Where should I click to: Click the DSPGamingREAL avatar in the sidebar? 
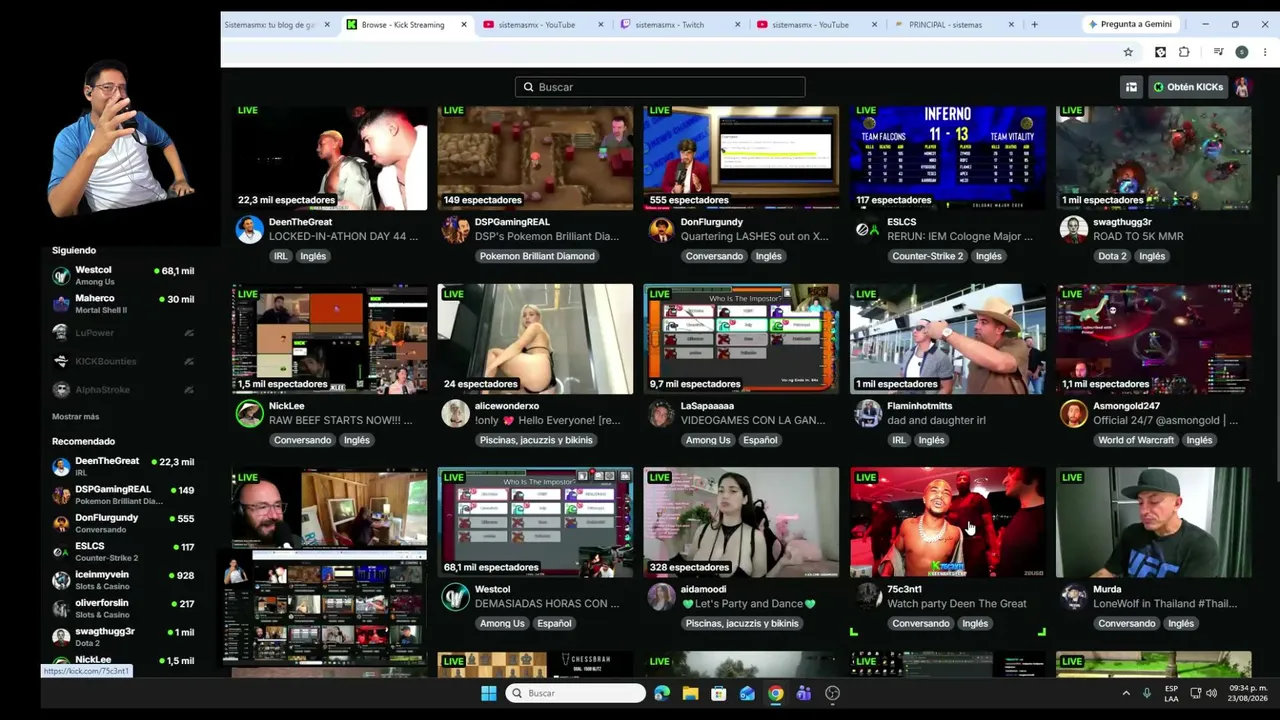tap(61, 495)
